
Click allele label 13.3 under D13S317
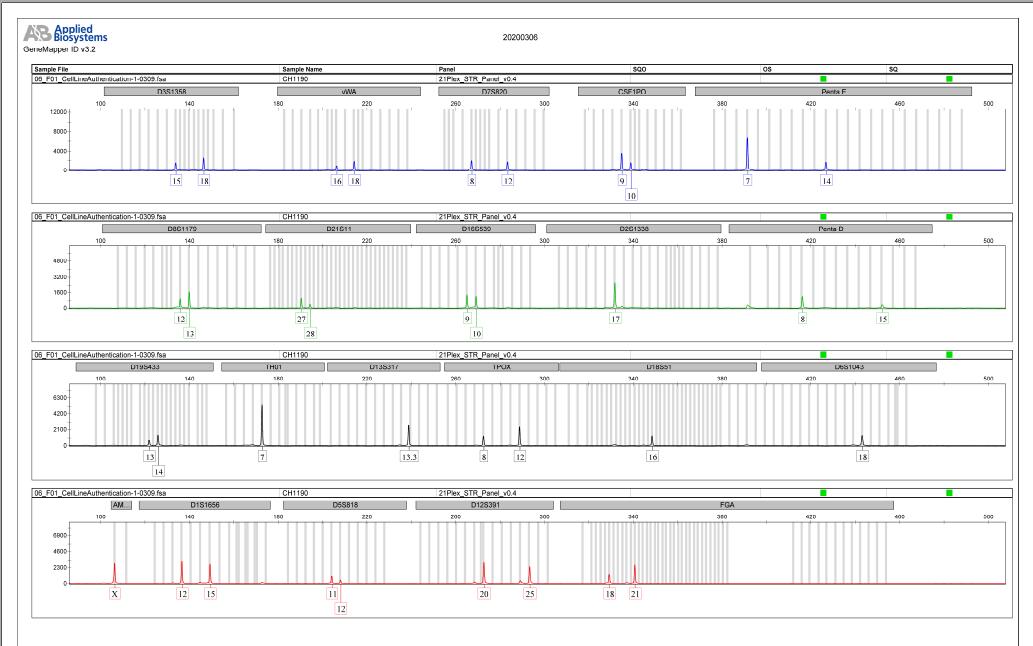click(x=409, y=456)
